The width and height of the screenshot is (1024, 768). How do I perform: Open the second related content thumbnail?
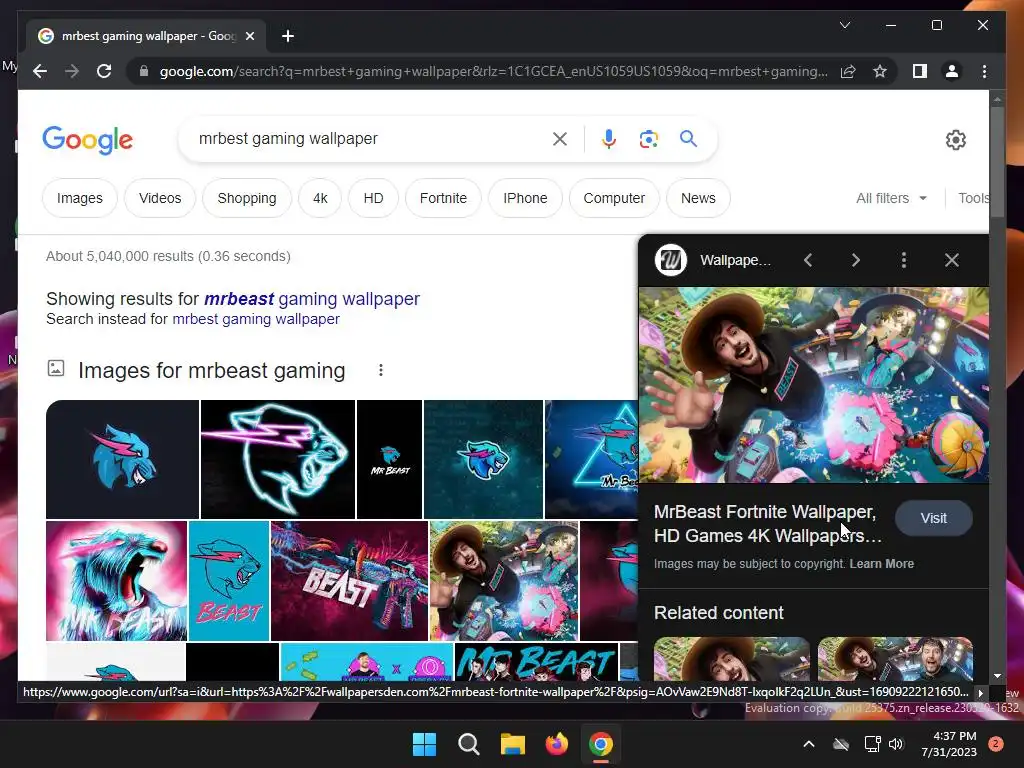point(895,659)
